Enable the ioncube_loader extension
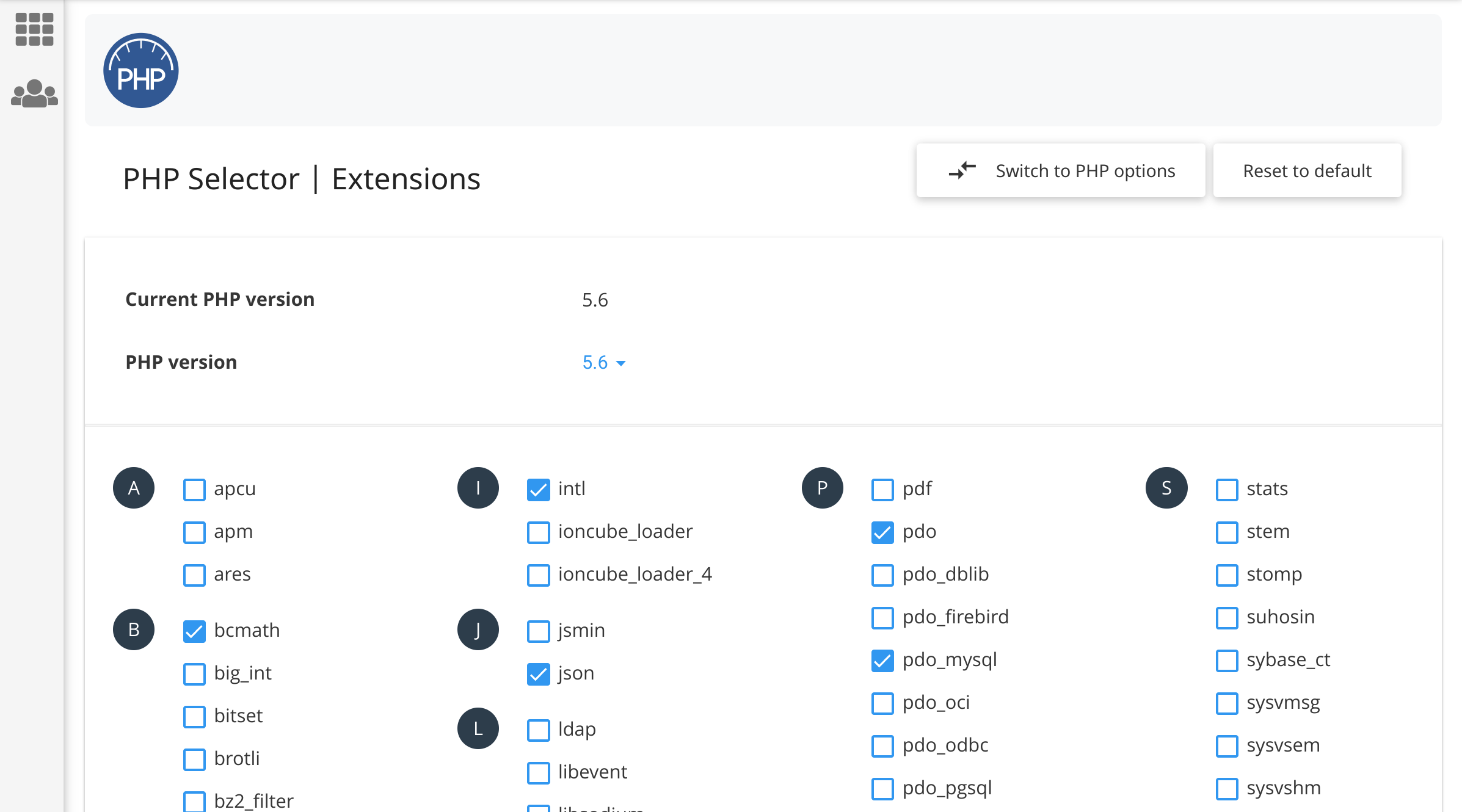Image resolution: width=1462 pixels, height=812 pixels. 538,532
